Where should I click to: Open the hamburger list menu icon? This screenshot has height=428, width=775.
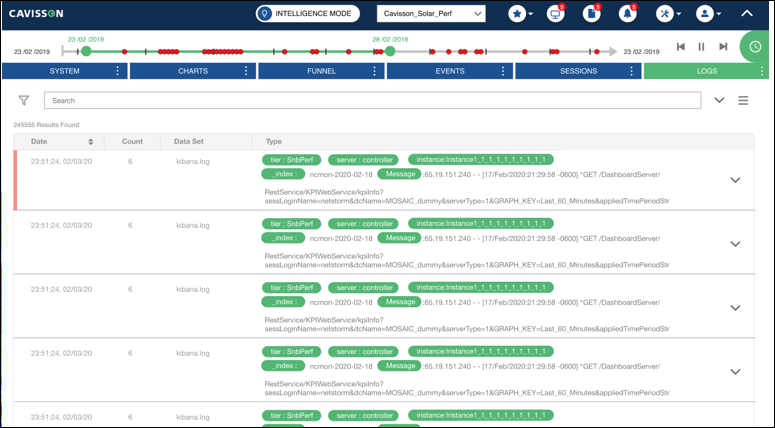(743, 101)
